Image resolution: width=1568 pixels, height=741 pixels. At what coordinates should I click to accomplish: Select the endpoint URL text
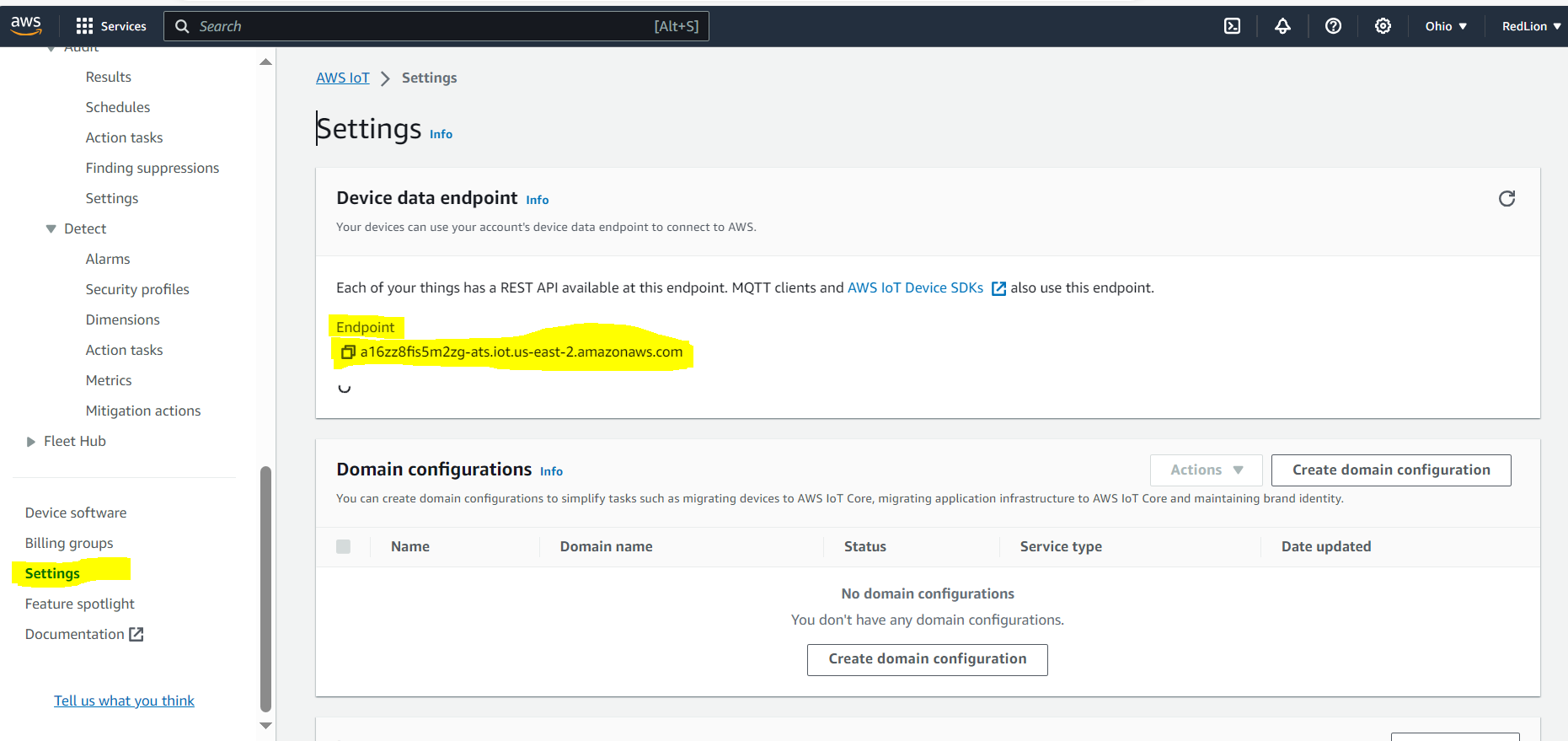pyautogui.click(x=522, y=352)
